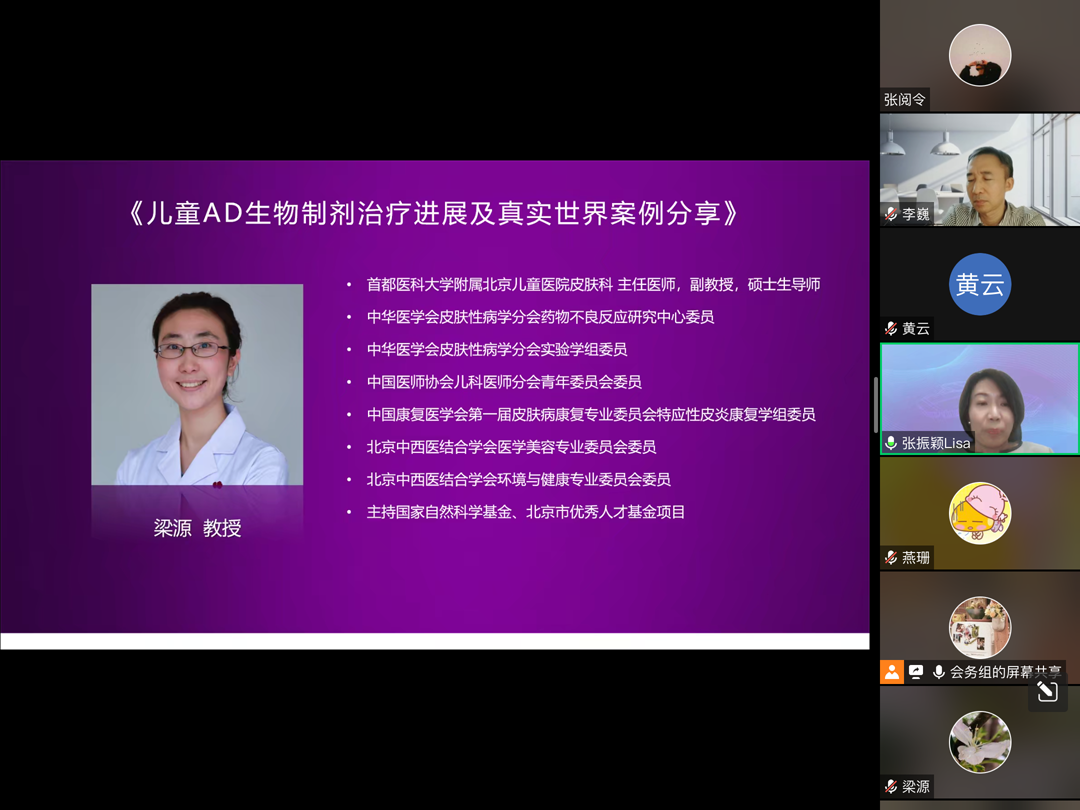Select 张阅令's round avatar
Image resolution: width=1080 pixels, height=810 pixels.
tap(979, 55)
